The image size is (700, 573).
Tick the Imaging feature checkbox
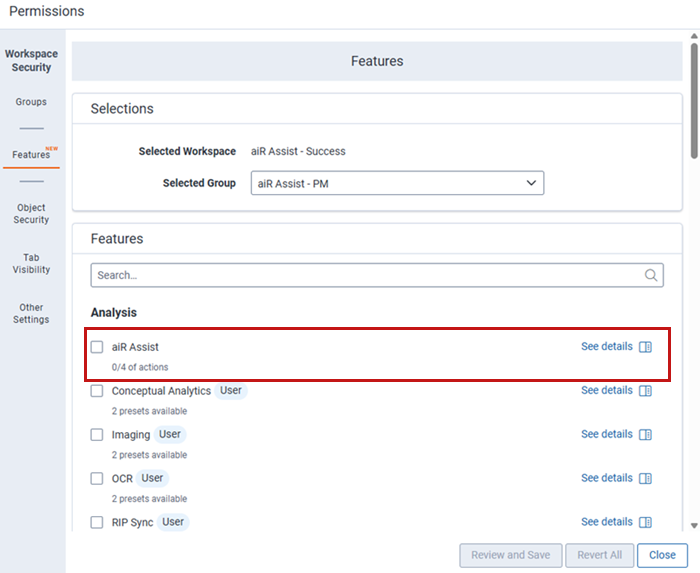(x=97, y=434)
